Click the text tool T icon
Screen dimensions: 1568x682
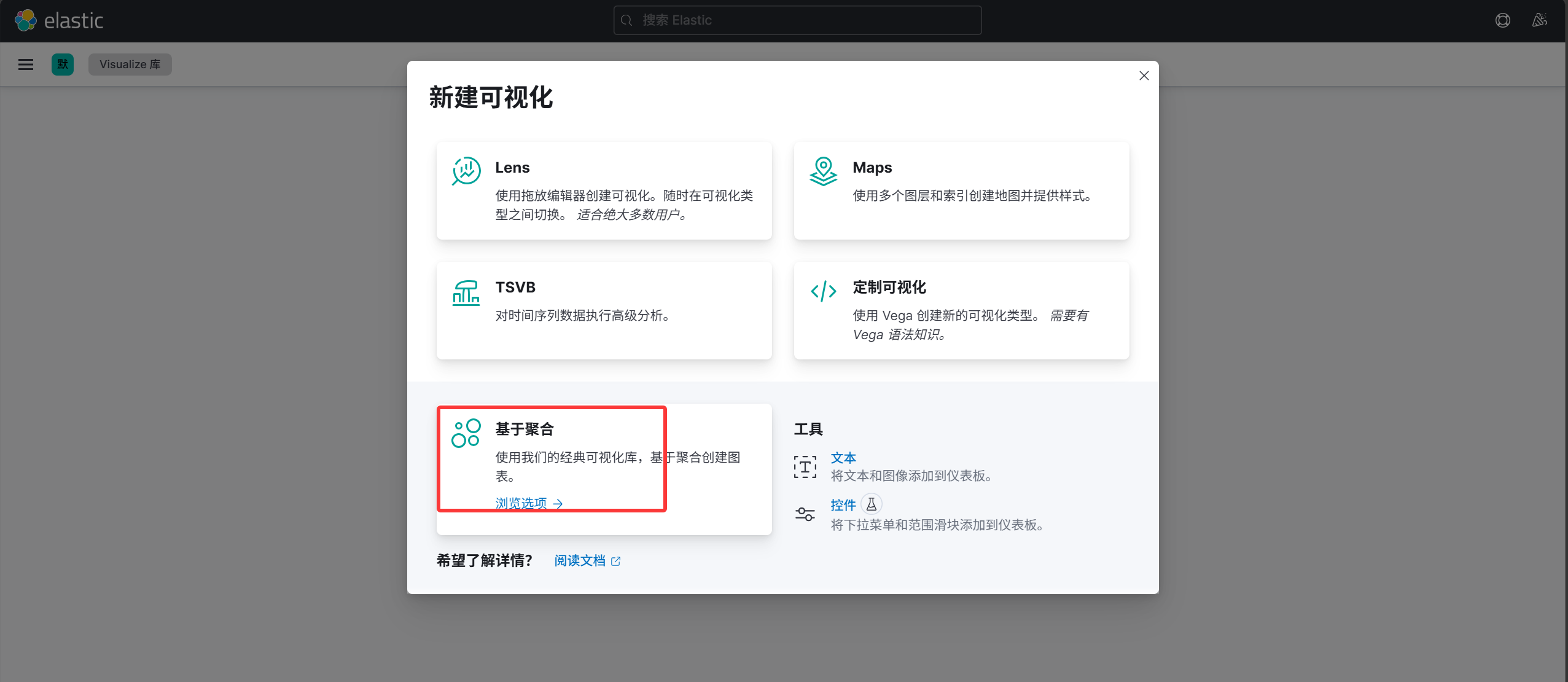(805, 467)
